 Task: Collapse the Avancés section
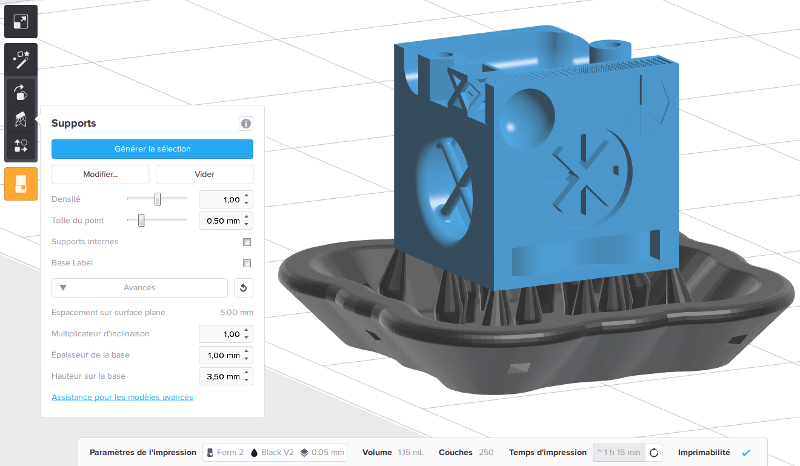click(139, 288)
